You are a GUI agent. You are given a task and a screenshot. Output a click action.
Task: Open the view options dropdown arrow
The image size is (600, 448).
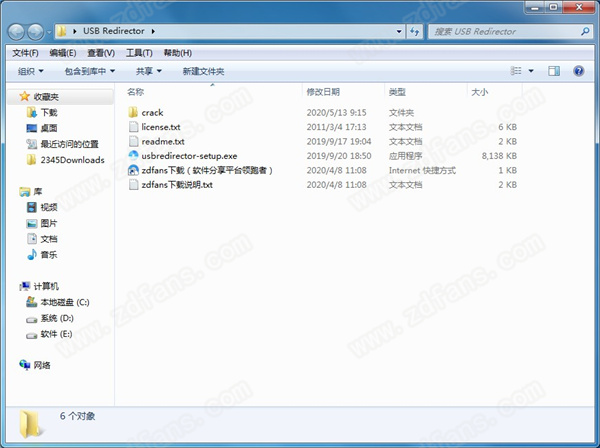point(531,71)
